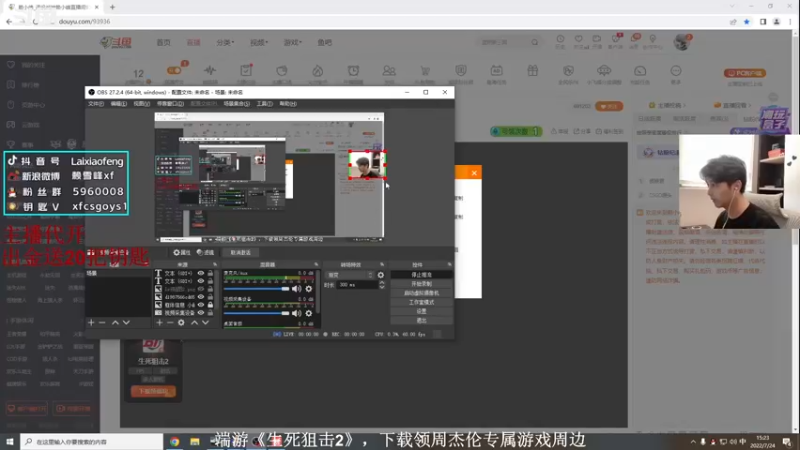Show hidden icons chevron in system tray
Image resolution: width=800 pixels, height=450 pixels.
[x=693, y=442]
